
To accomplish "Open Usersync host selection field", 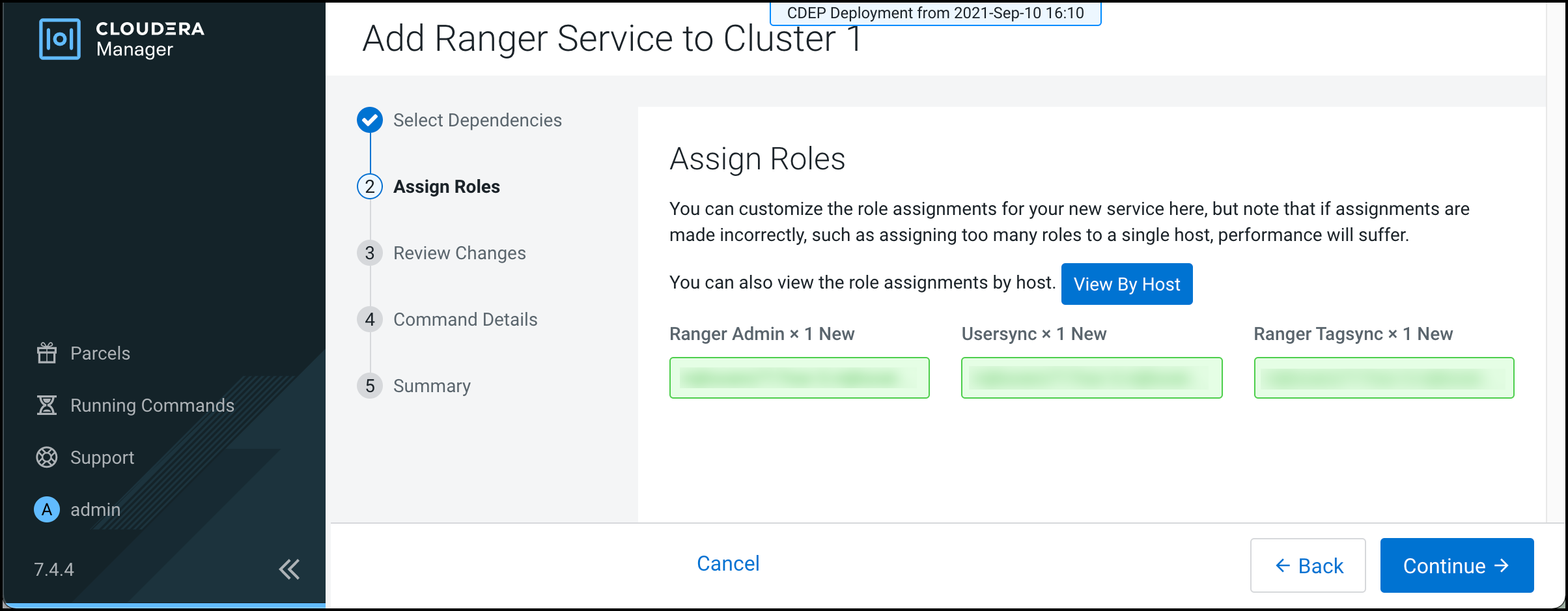I will (1091, 378).
